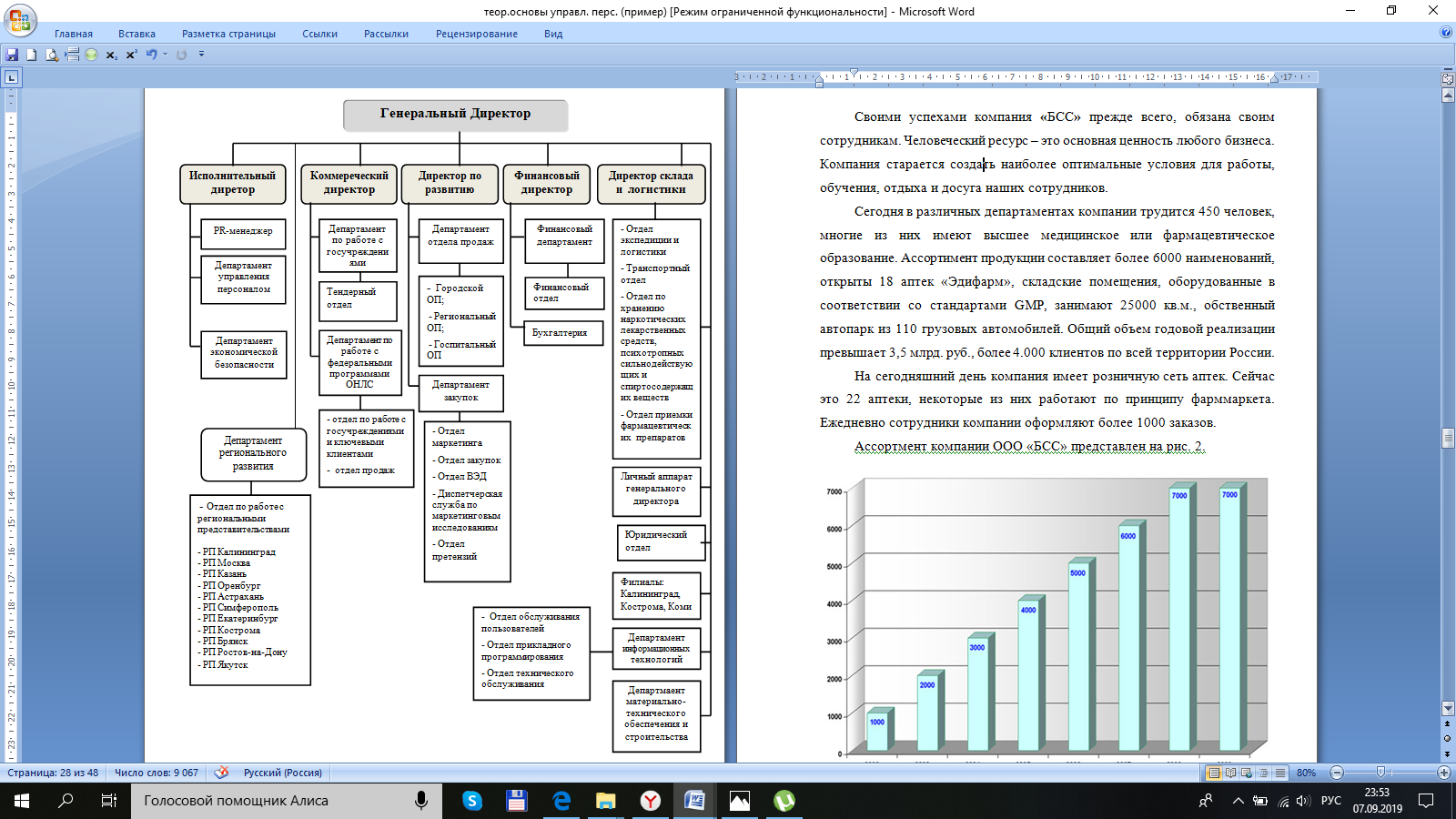Image resolution: width=1456 pixels, height=819 pixels.
Task: Open Word Help question icon
Action: coord(1446,33)
